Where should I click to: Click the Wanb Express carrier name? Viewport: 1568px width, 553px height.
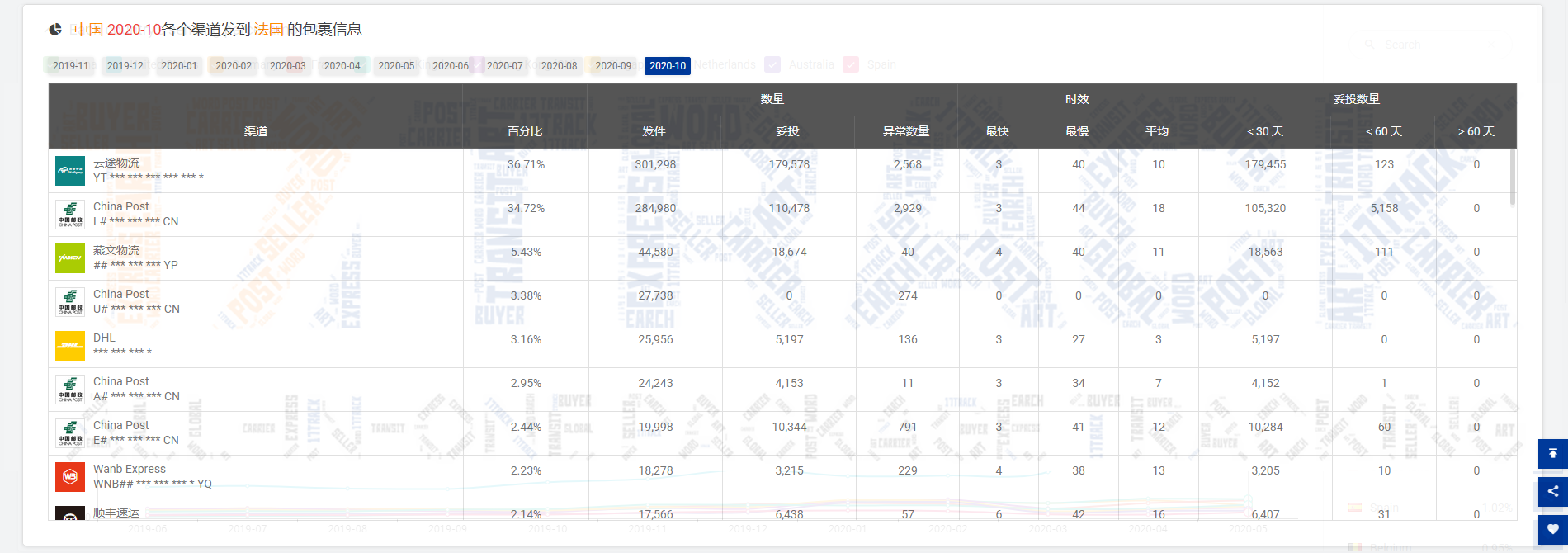(x=130, y=469)
